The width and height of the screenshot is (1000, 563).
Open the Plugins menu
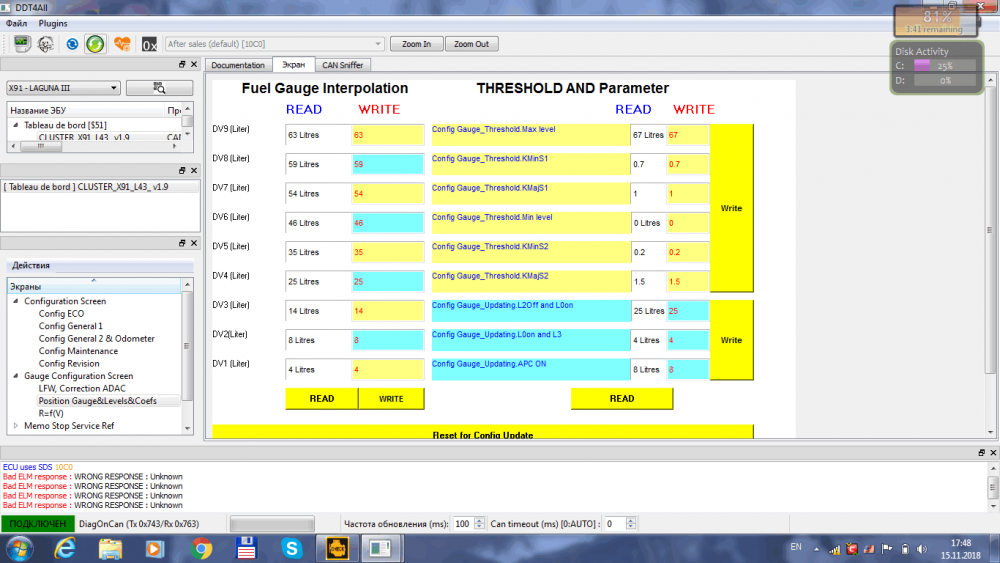[x=53, y=23]
